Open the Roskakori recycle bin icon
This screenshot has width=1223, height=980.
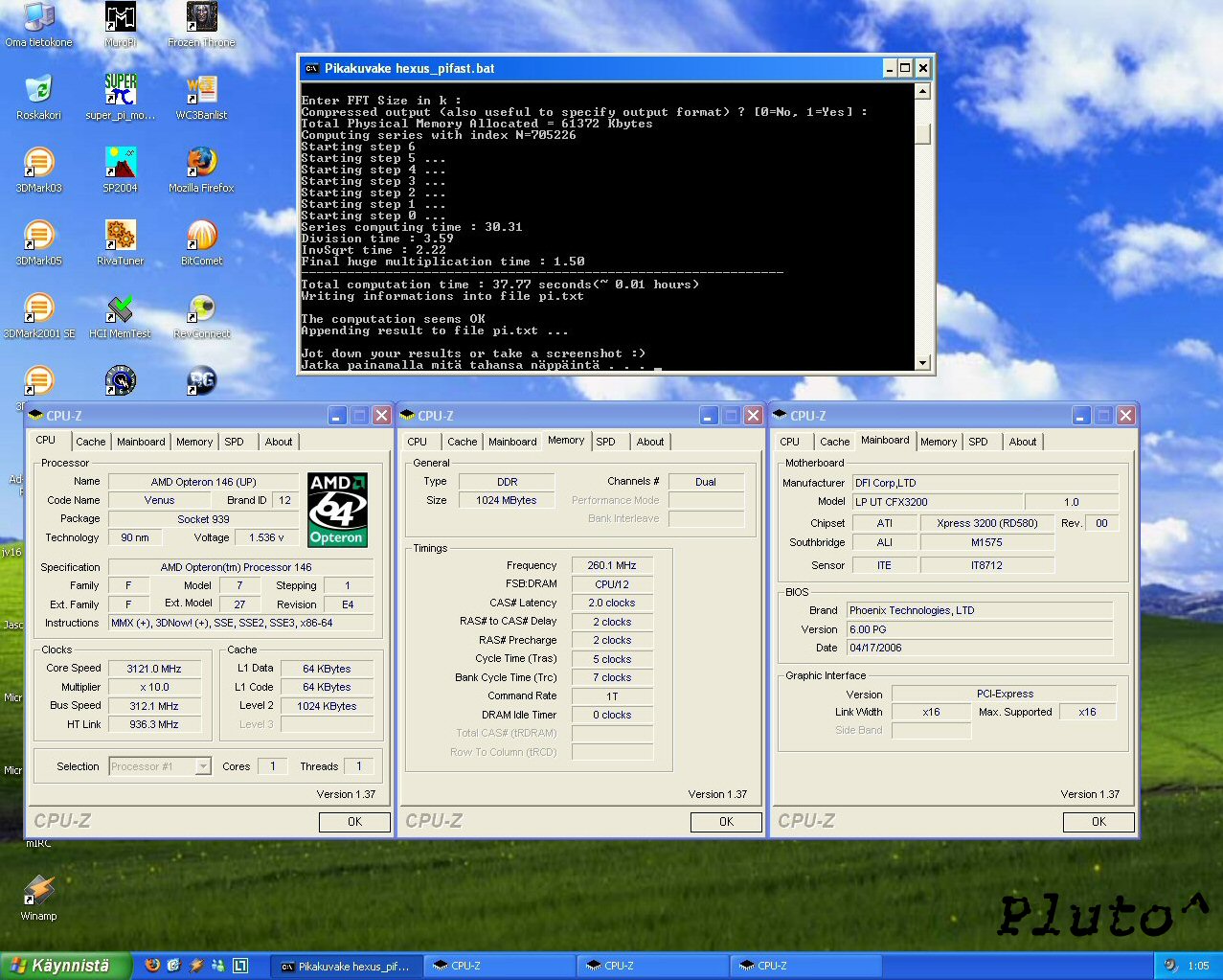(38, 97)
